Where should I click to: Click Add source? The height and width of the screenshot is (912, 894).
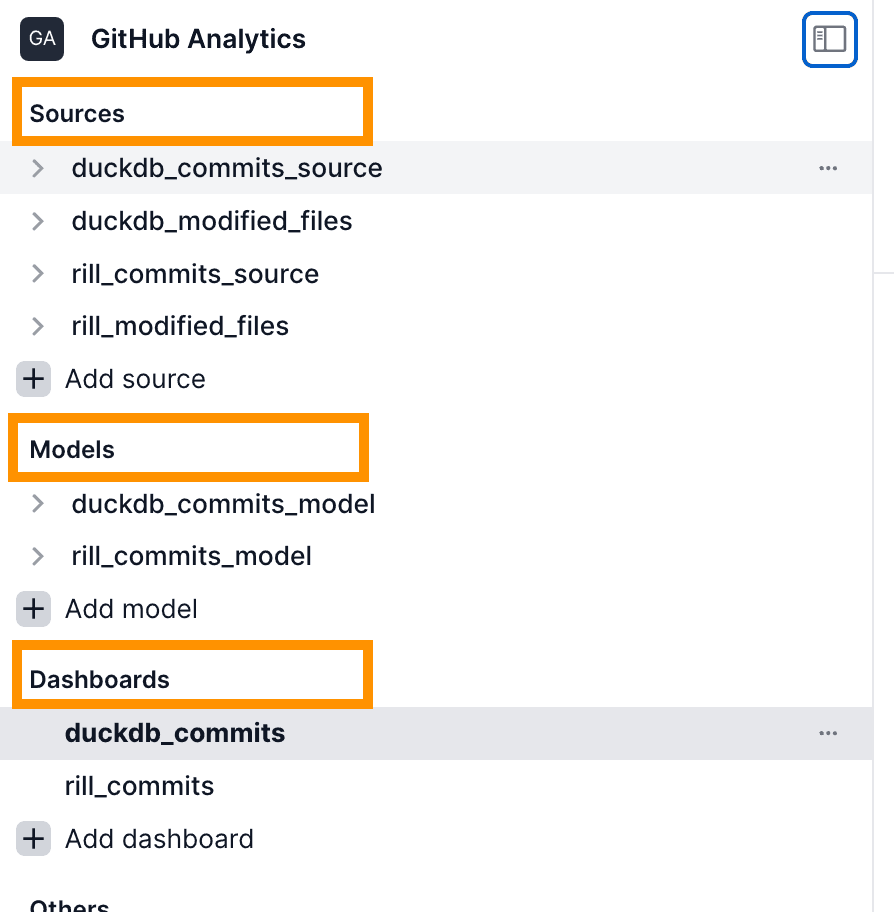(x=135, y=379)
